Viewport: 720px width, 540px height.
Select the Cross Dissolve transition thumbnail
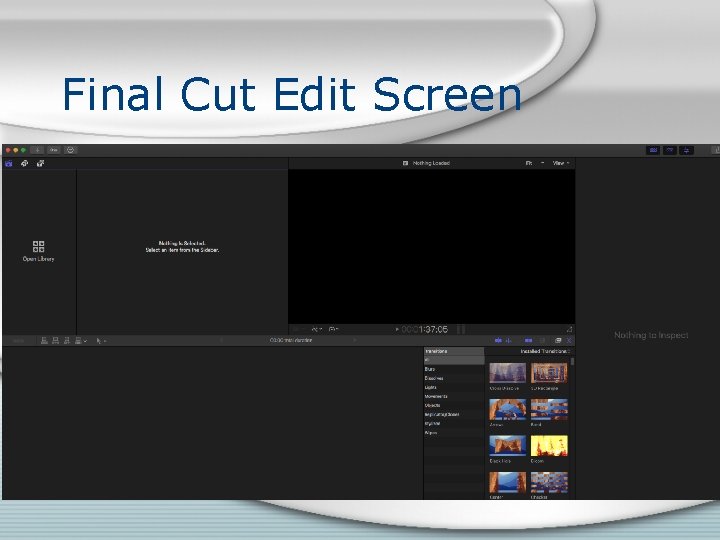(x=507, y=373)
